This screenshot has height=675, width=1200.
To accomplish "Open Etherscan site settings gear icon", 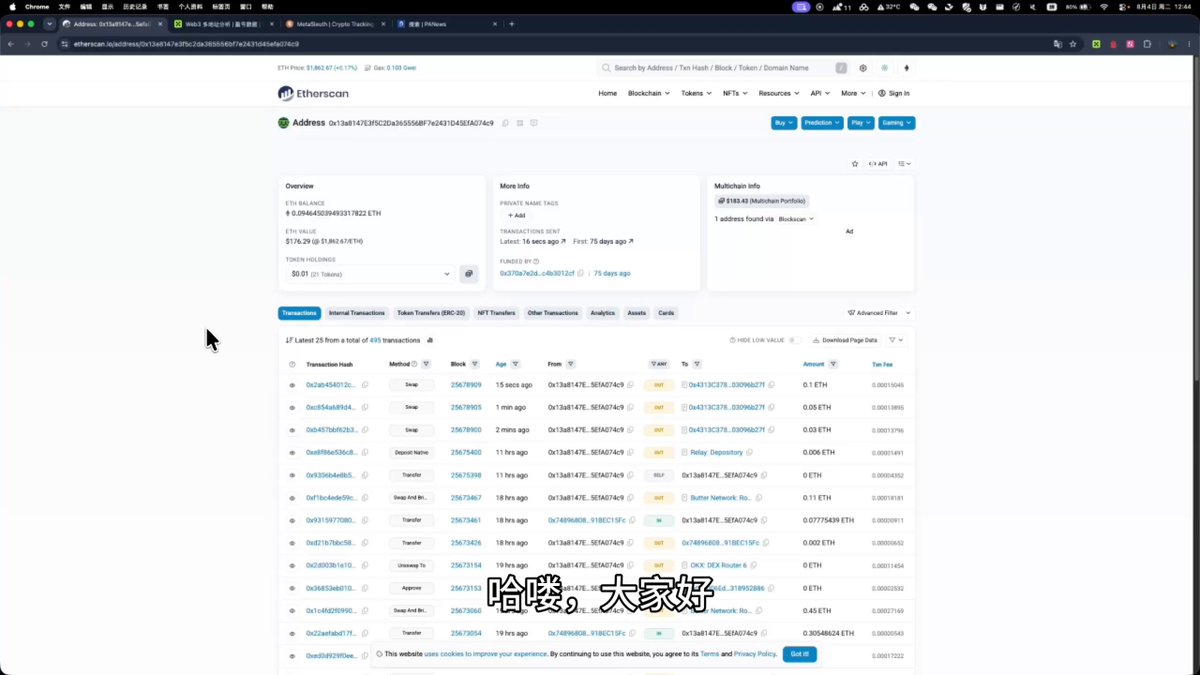I will click(x=863, y=68).
